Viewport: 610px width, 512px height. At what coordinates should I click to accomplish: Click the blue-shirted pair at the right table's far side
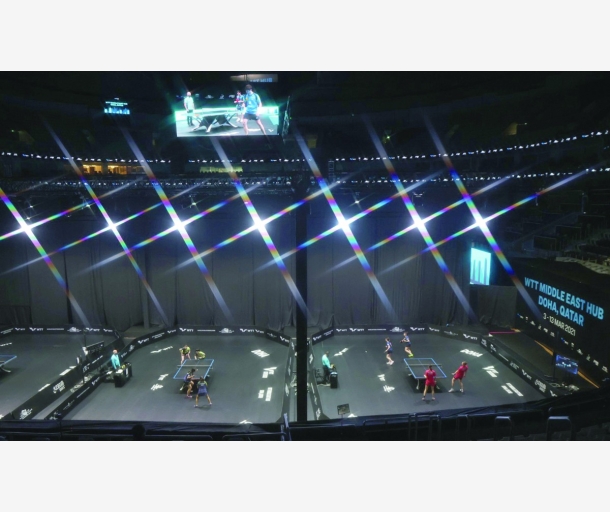398,348
